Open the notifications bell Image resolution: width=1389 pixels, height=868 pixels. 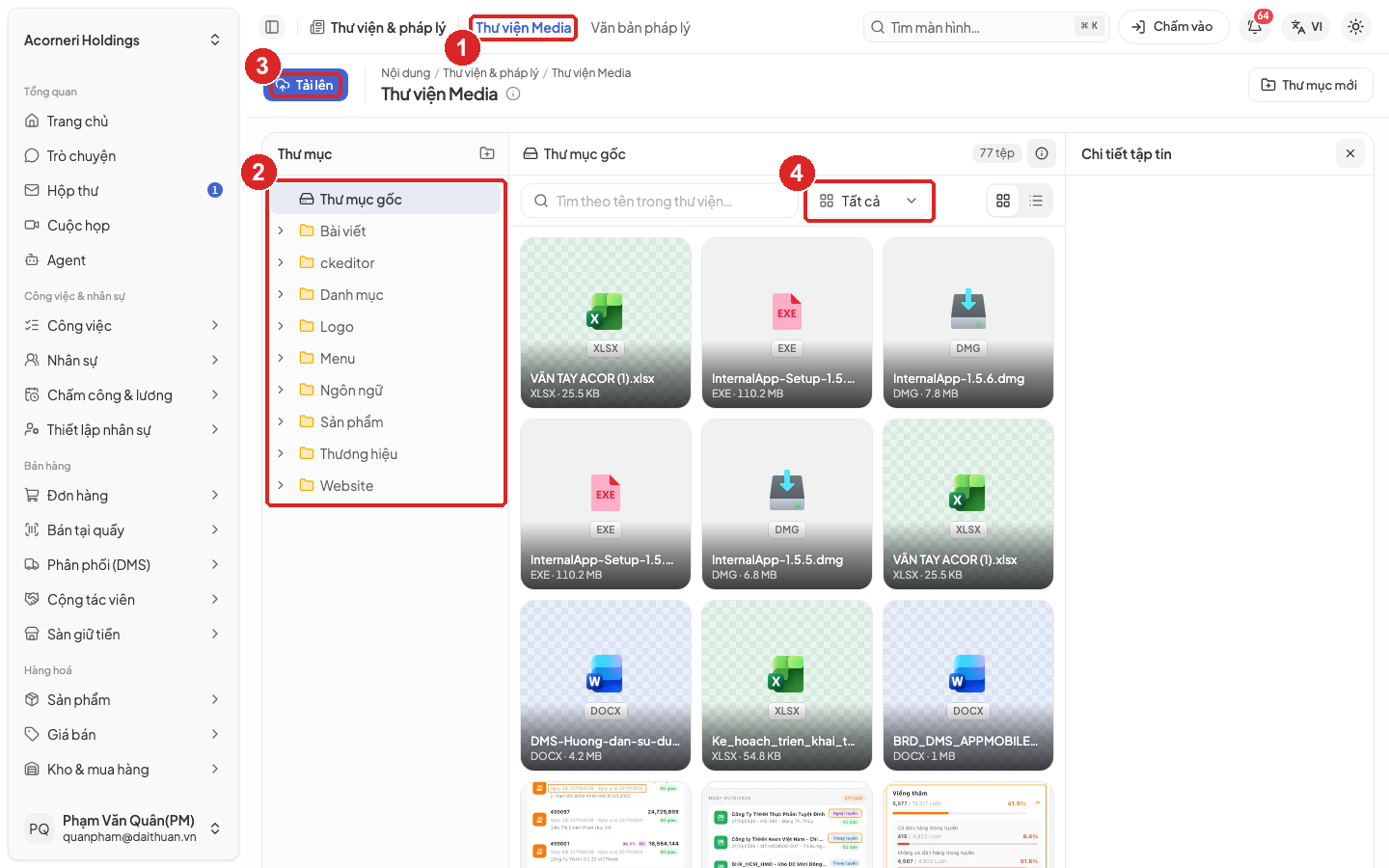tap(1255, 27)
